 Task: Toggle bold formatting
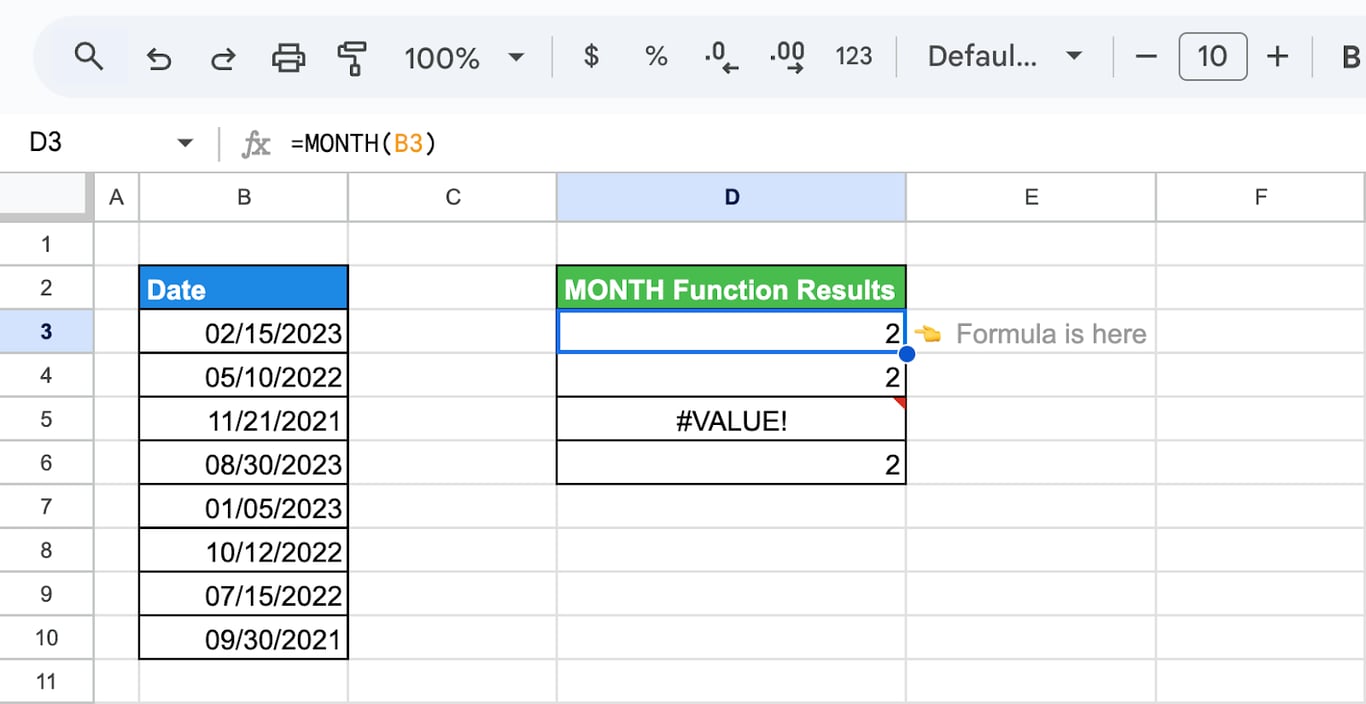pos(1350,57)
